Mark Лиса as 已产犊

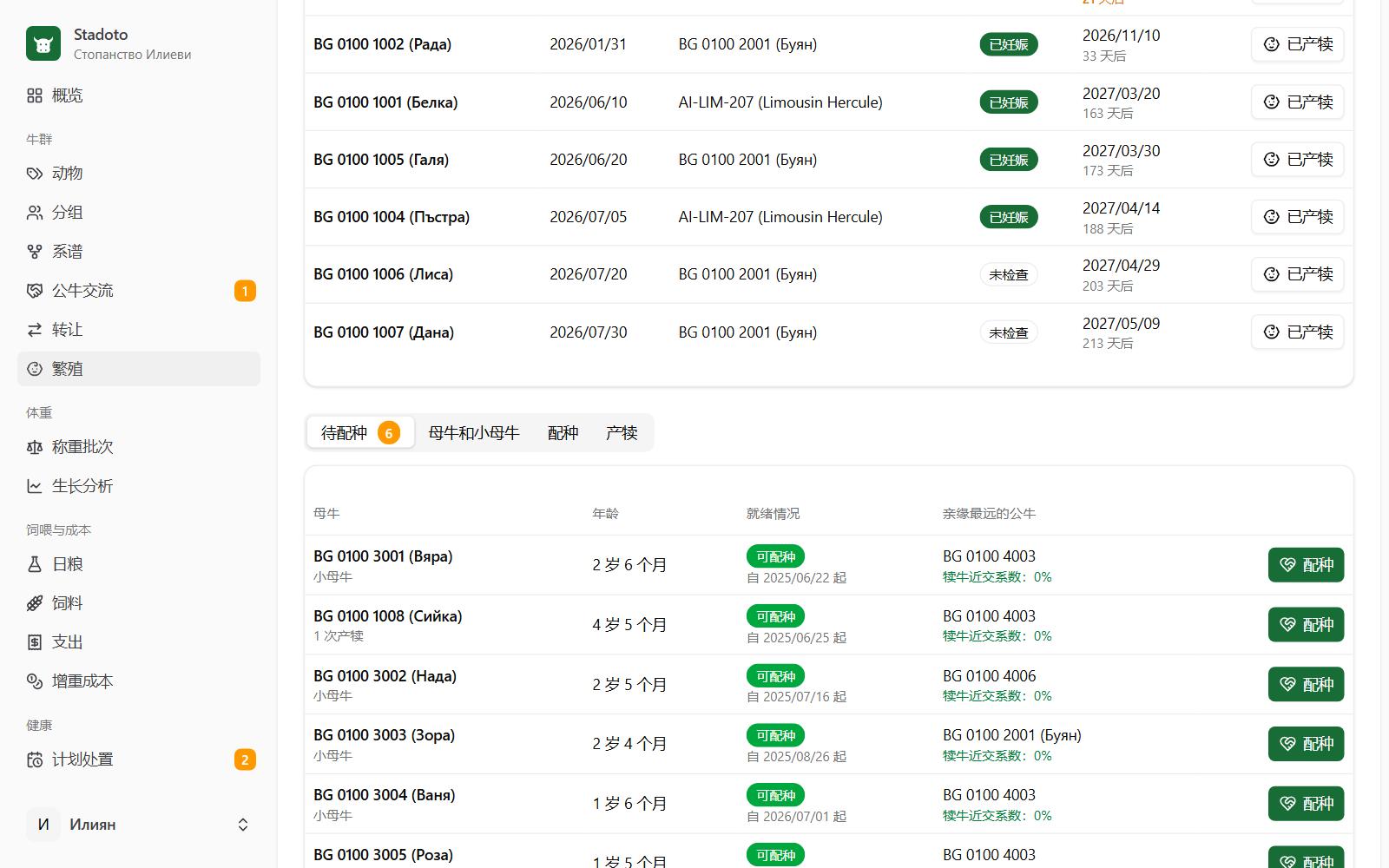[1298, 274]
